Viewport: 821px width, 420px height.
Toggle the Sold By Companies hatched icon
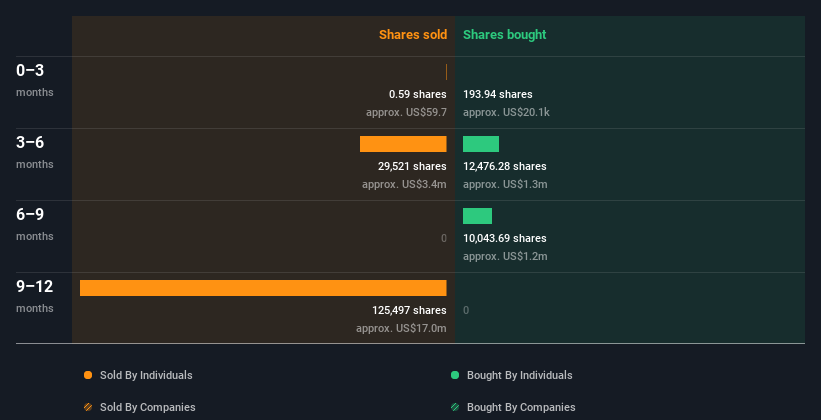click(x=88, y=407)
